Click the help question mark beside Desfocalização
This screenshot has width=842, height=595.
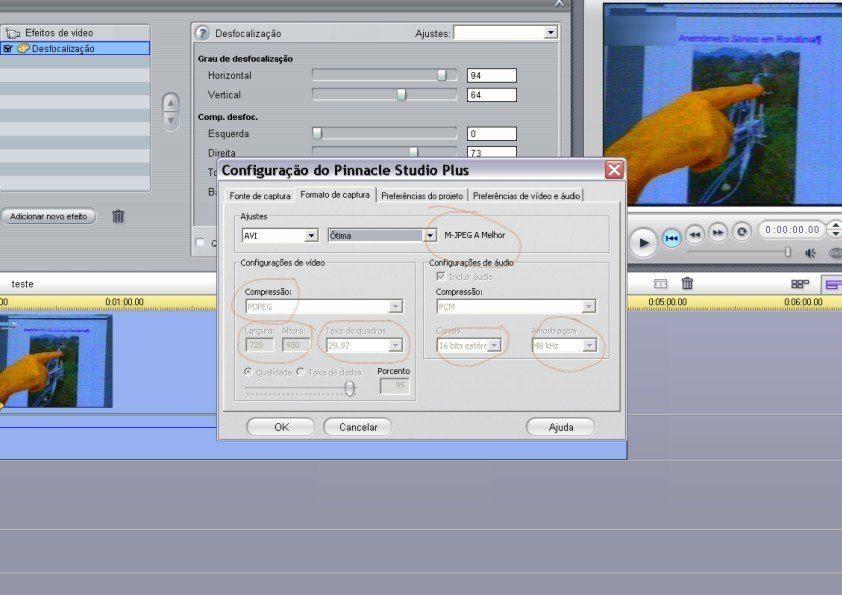(203, 33)
